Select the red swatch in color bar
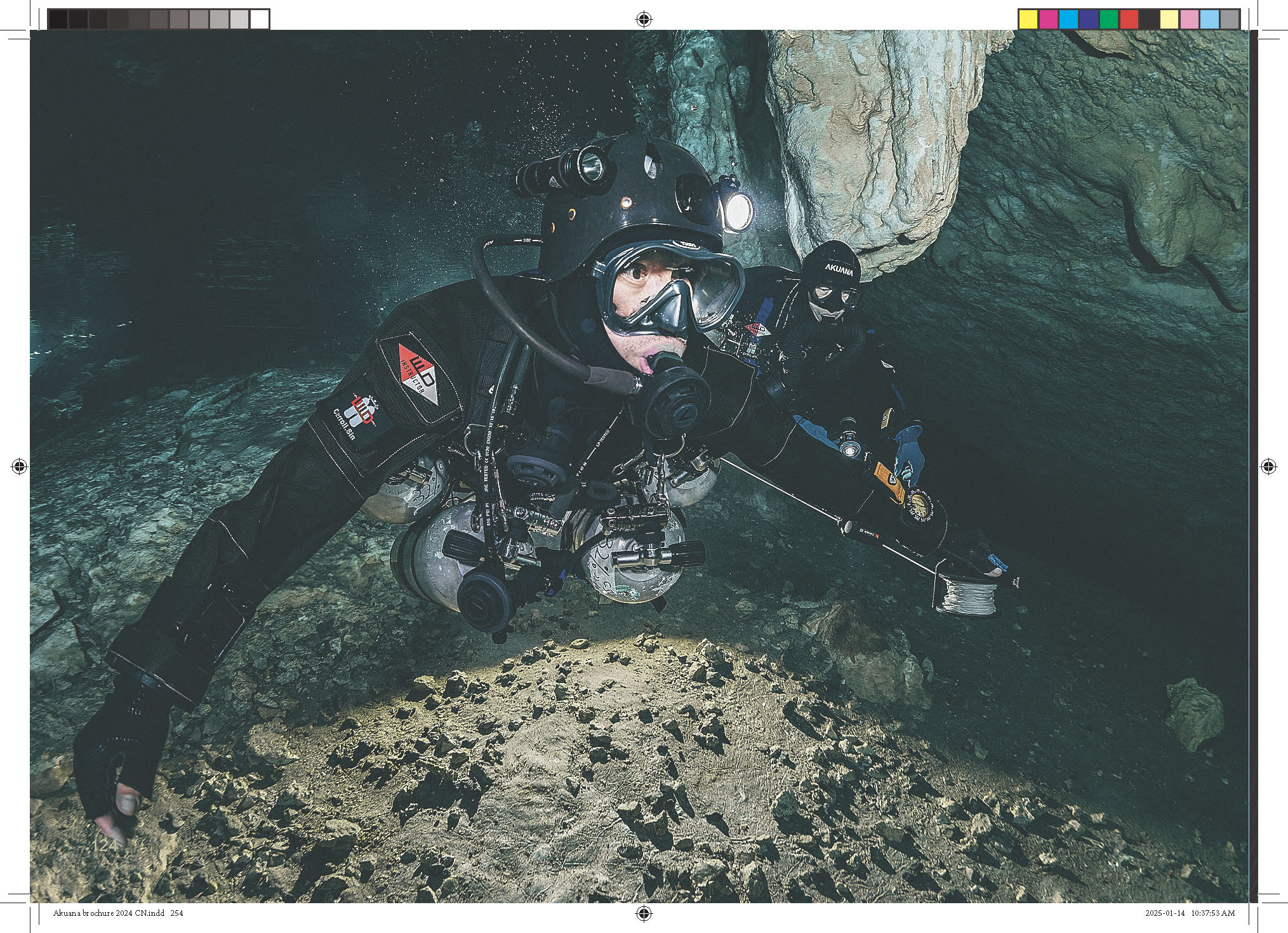Viewport: 1288px width, 933px height. pos(1129,20)
